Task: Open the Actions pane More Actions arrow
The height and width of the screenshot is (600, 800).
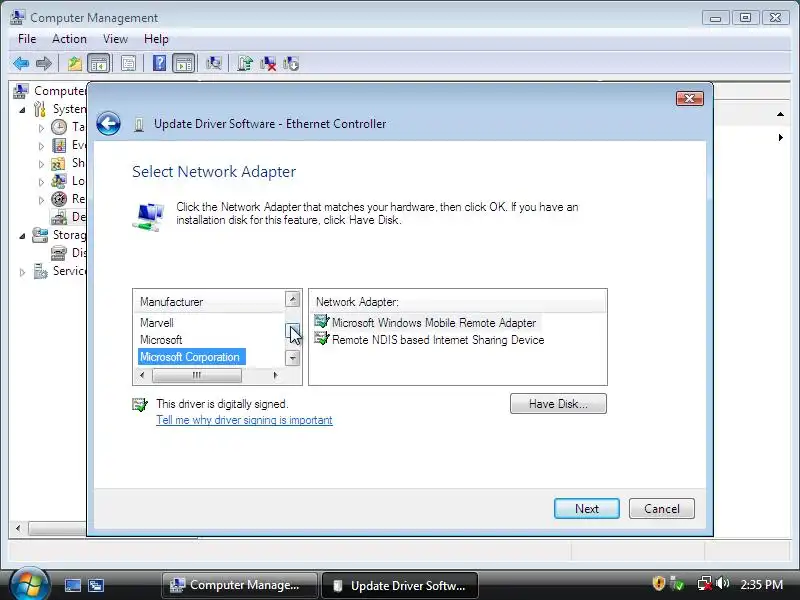Action: [780, 137]
